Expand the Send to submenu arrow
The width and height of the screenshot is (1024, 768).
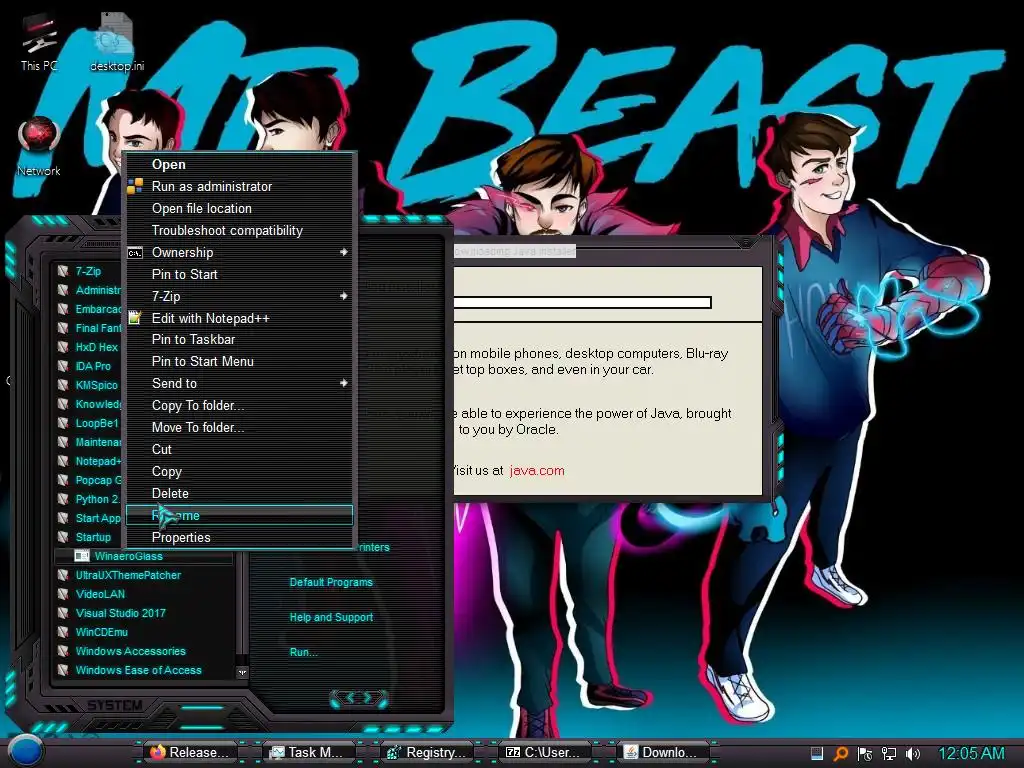[344, 383]
